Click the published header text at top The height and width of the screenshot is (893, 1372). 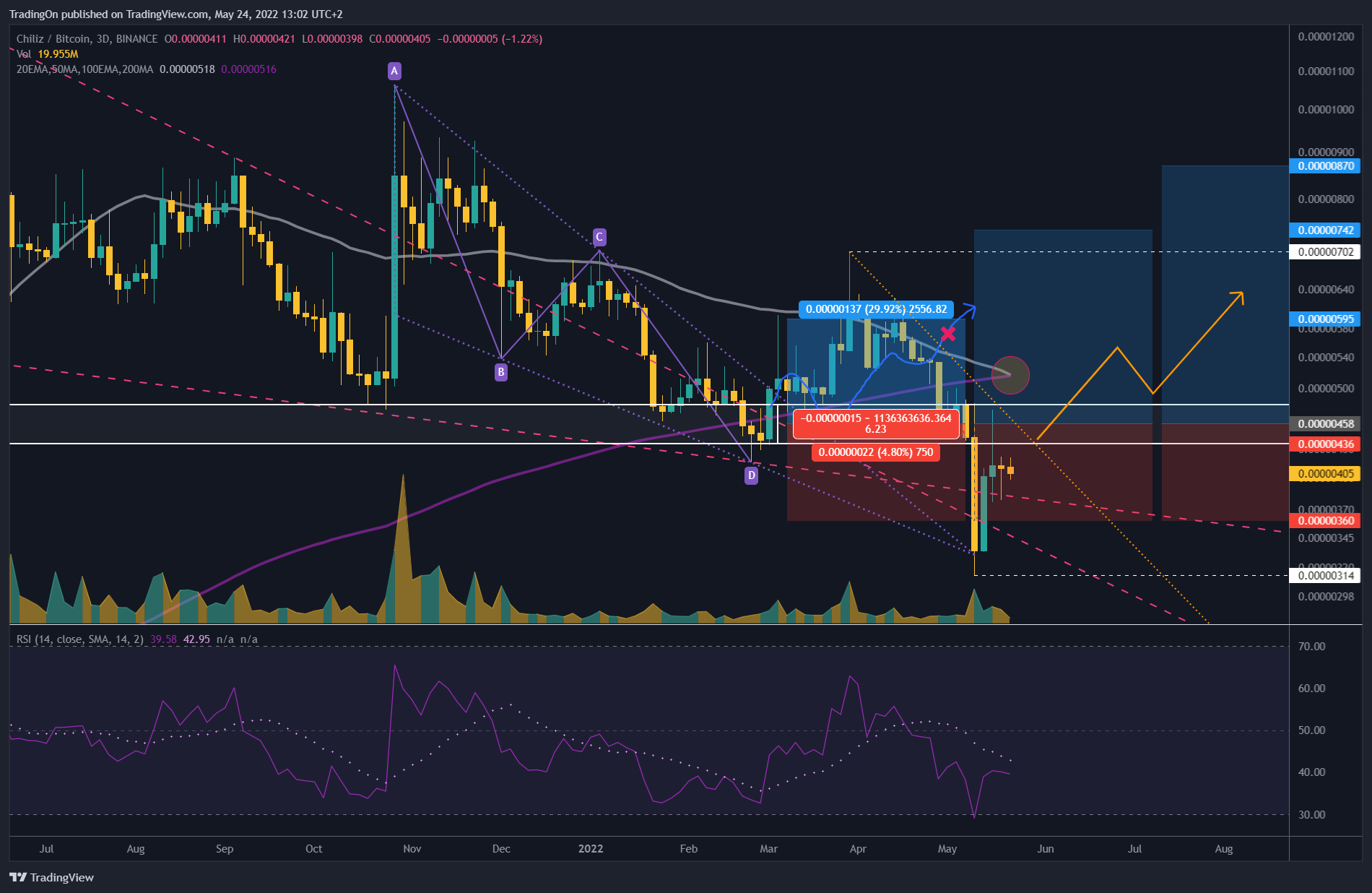[x=176, y=14]
